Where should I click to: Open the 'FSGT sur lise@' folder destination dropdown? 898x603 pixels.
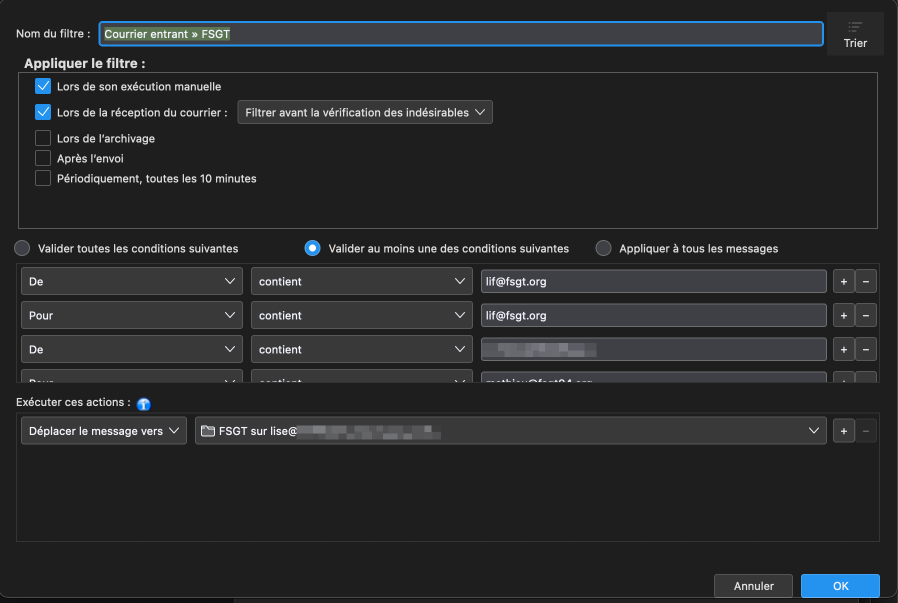[x=510, y=431]
